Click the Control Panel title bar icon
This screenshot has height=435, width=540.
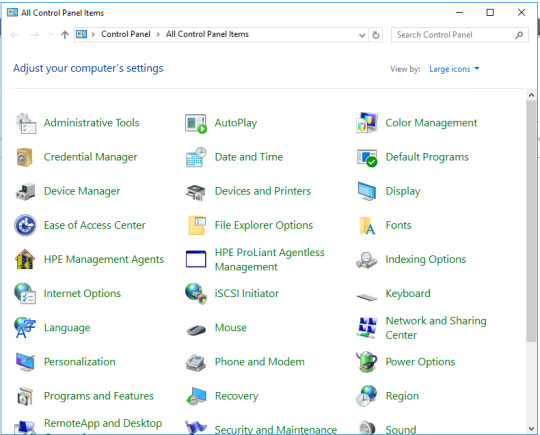(12, 13)
